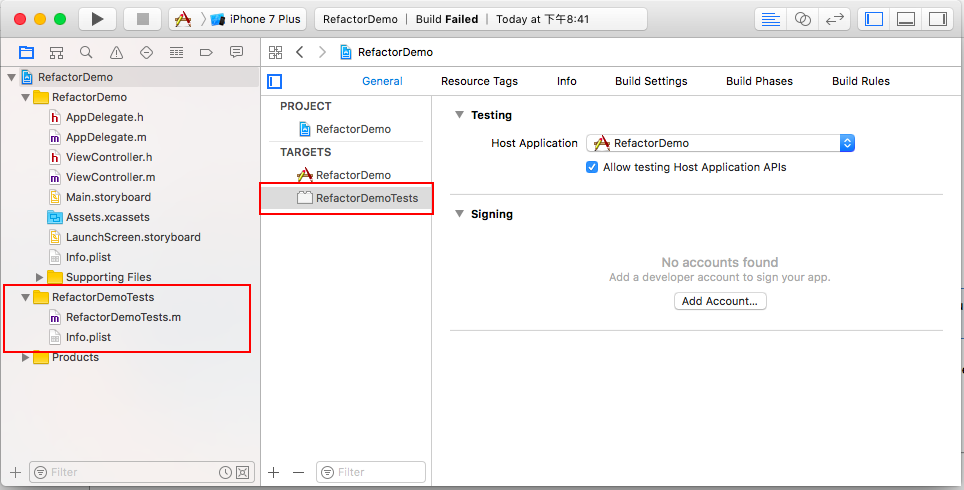Open the Build Phases tab
964x490 pixels.
[x=759, y=81]
